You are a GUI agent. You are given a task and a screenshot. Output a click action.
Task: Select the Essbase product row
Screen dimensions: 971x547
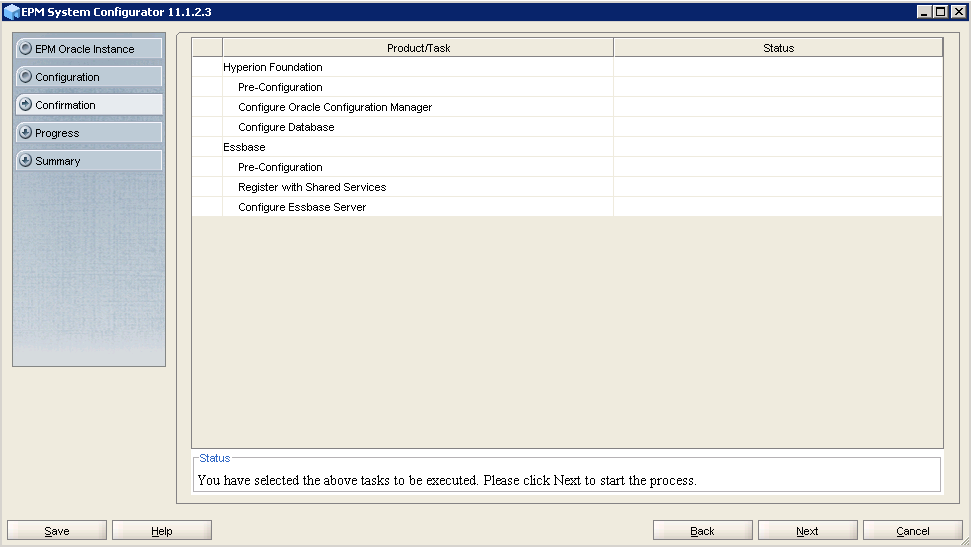coord(567,147)
